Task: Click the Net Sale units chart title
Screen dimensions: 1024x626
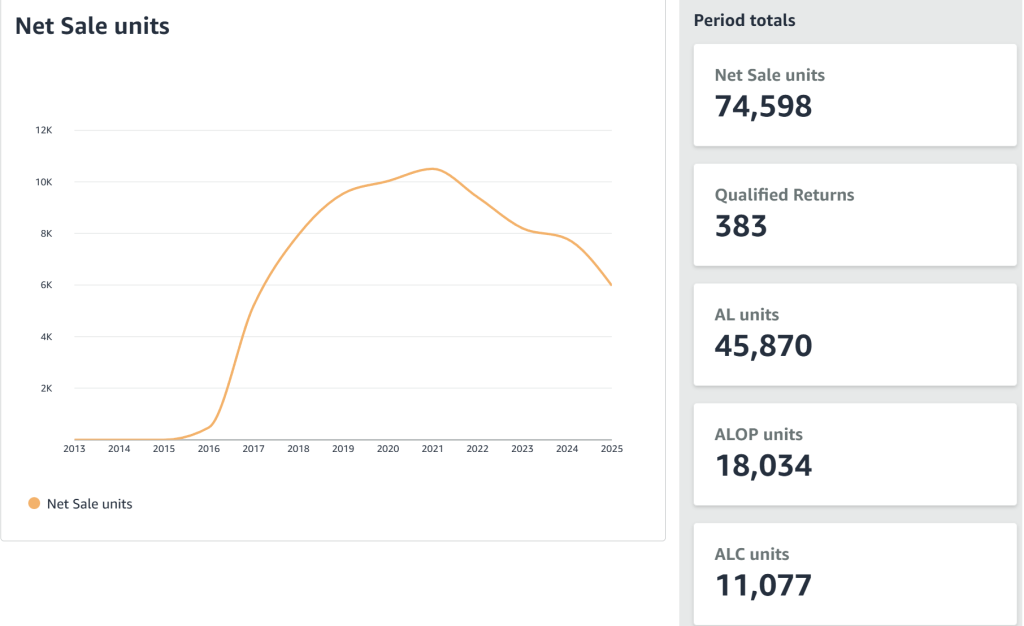Action: (x=92, y=27)
